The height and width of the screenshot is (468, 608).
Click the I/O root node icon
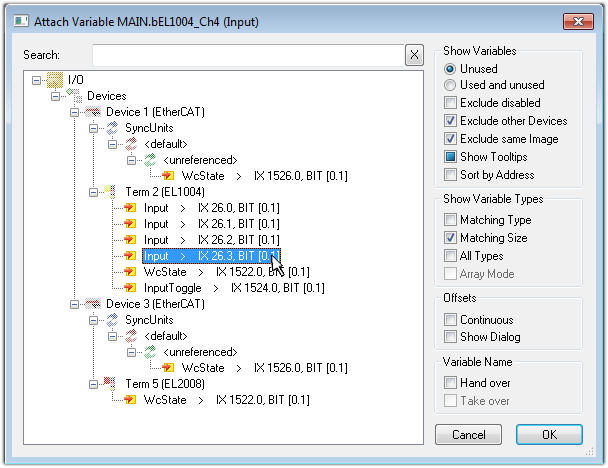pos(56,80)
